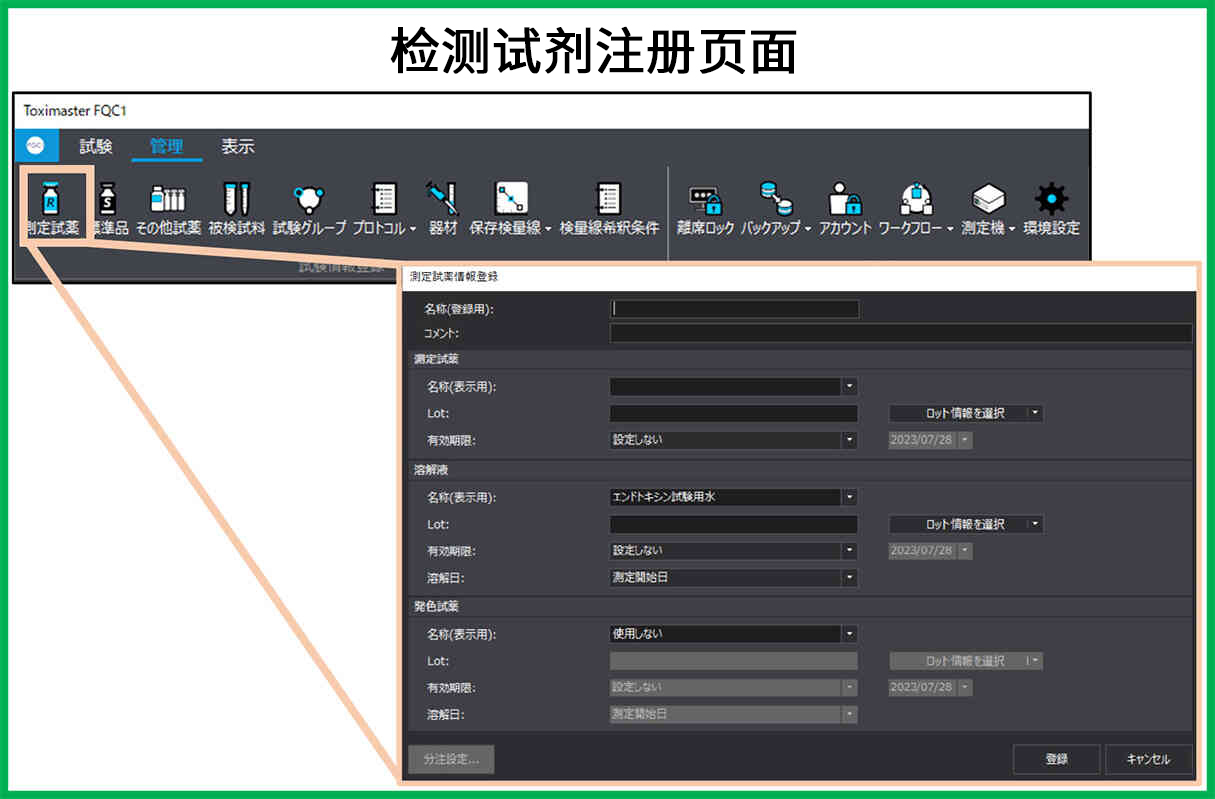This screenshot has width=1215, height=799.
Task: Click the Toximaster FQC1 window title
Action: pos(75,110)
